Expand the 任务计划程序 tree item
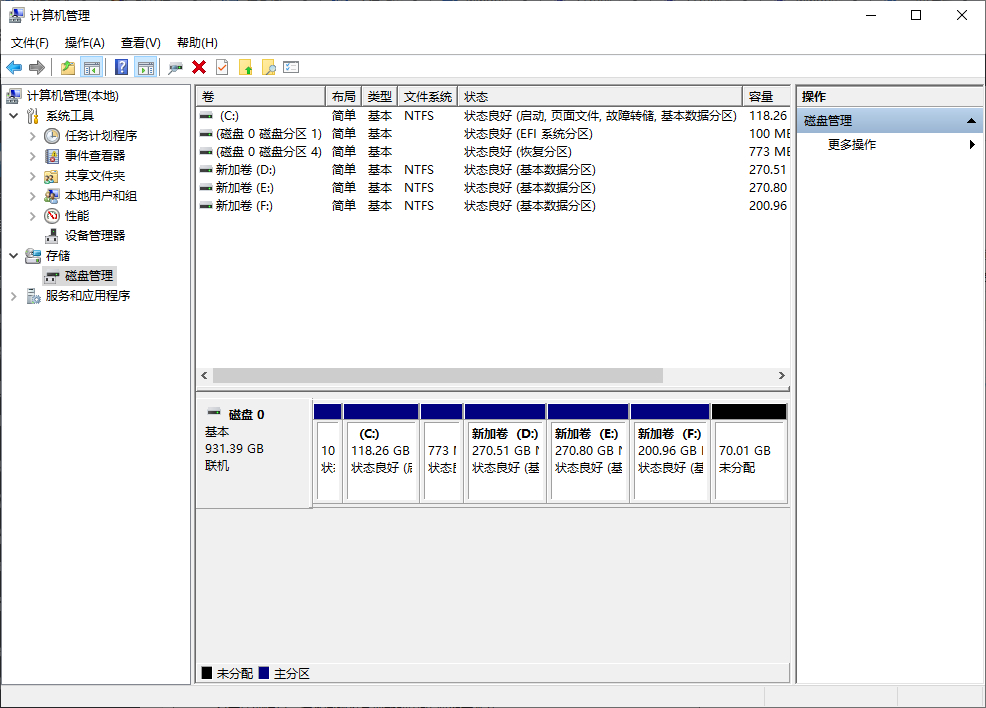This screenshot has height=708, width=986. [31, 135]
